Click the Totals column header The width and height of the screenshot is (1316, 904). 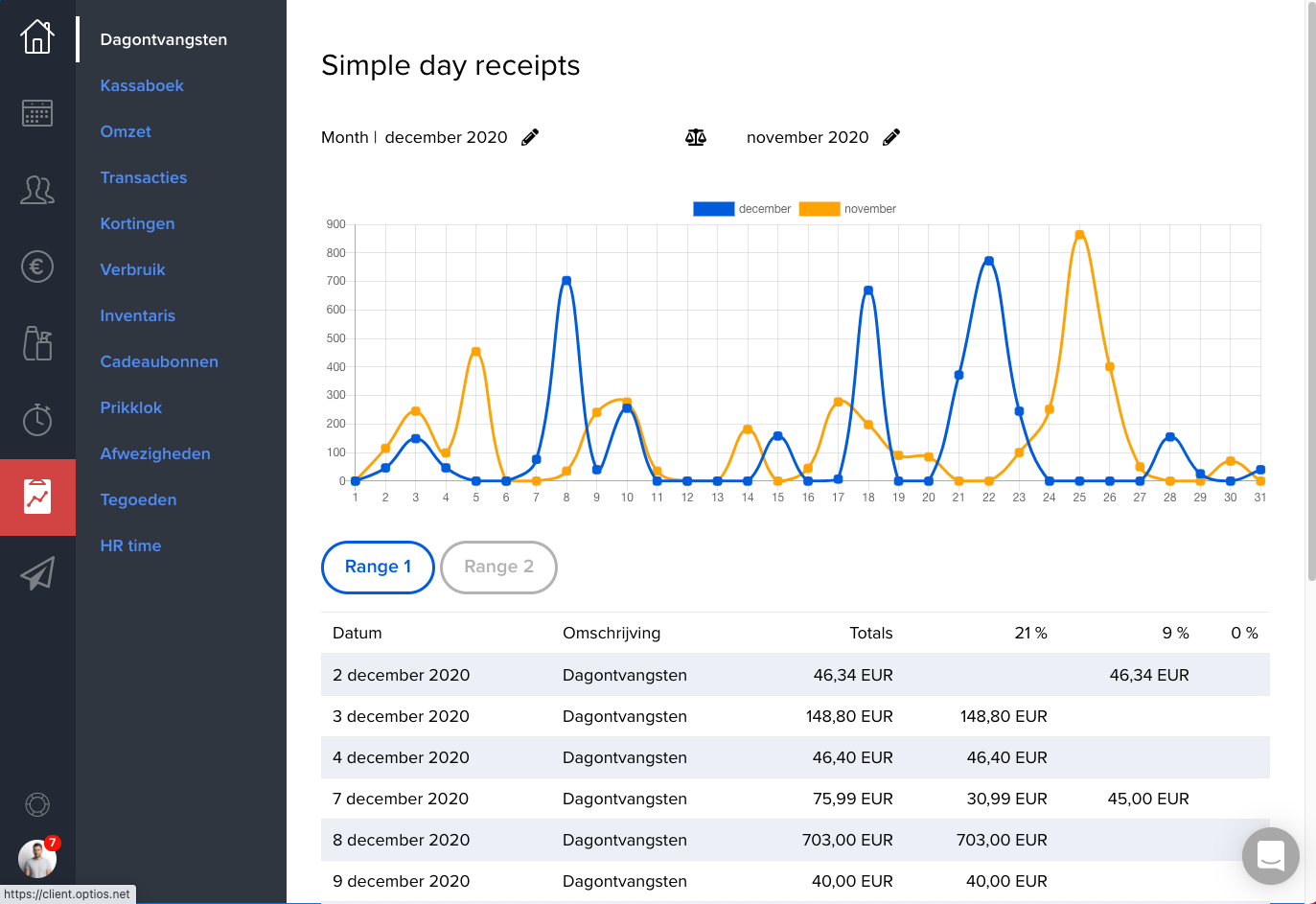pyautogui.click(x=871, y=633)
